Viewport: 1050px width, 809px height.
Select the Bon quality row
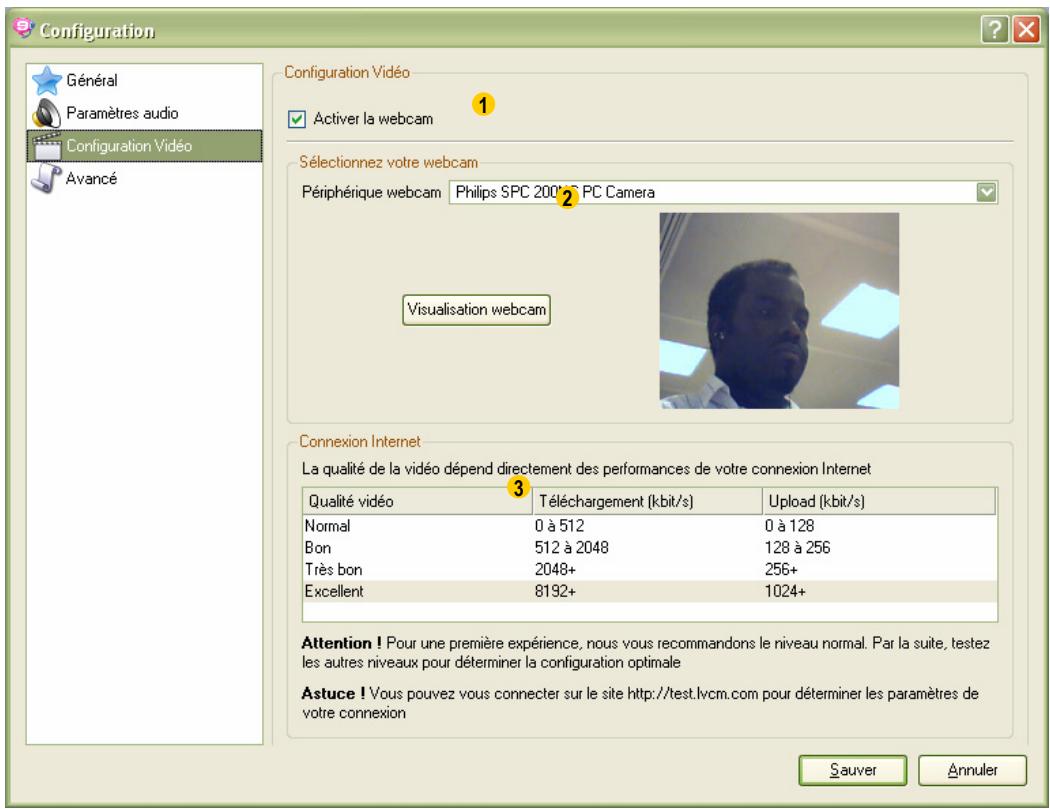(650, 548)
